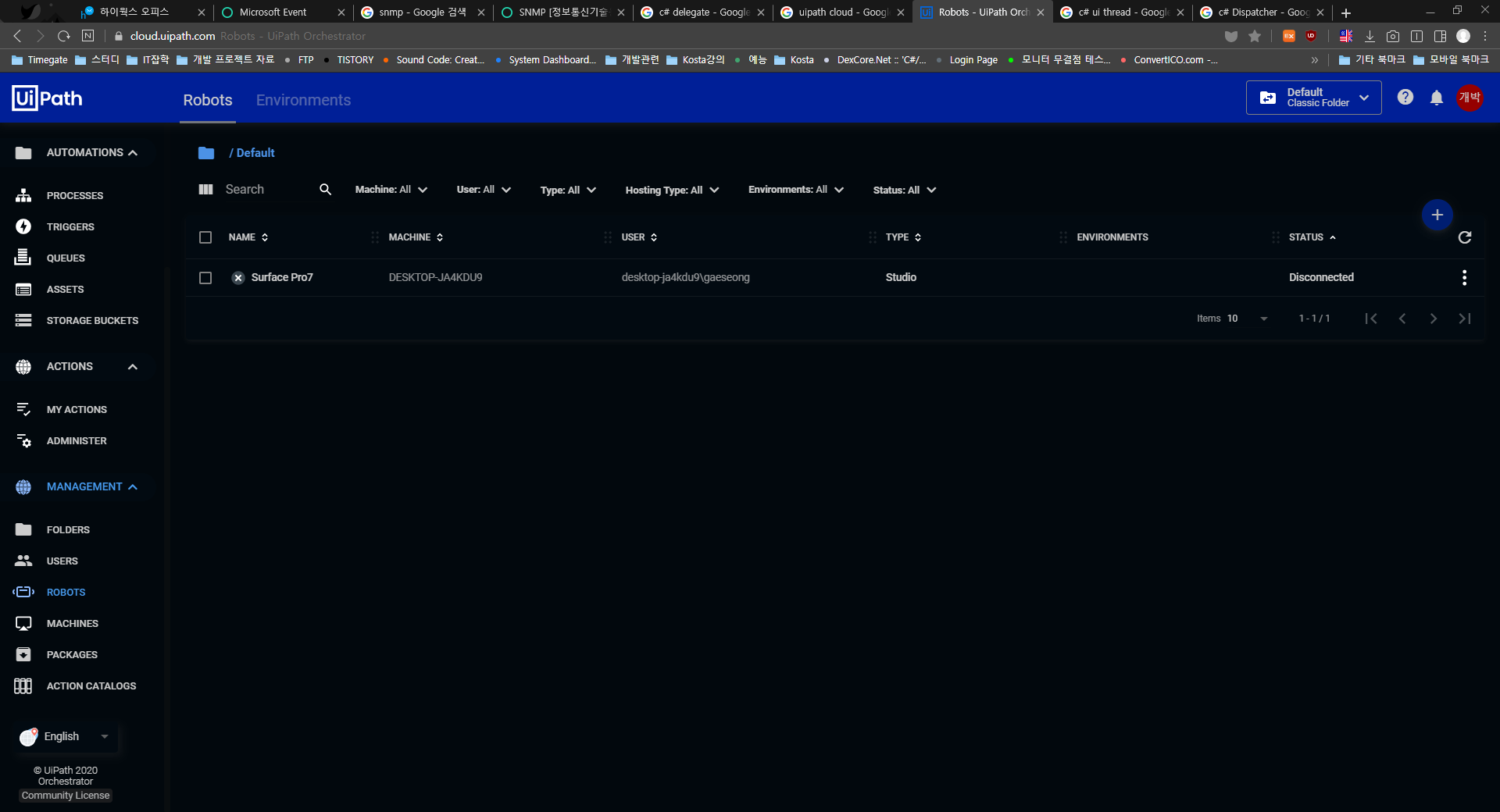This screenshot has width=1500, height=812.
Task: Switch to uipath cloud Google tab
Action: [842, 12]
